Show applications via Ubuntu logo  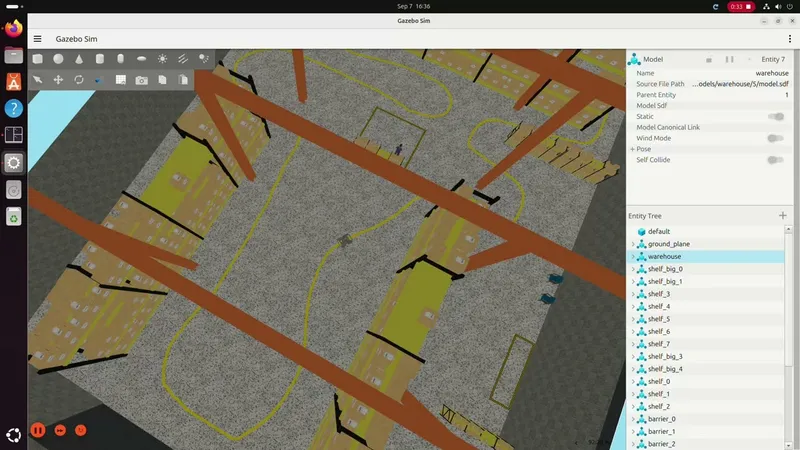[x=14, y=435]
